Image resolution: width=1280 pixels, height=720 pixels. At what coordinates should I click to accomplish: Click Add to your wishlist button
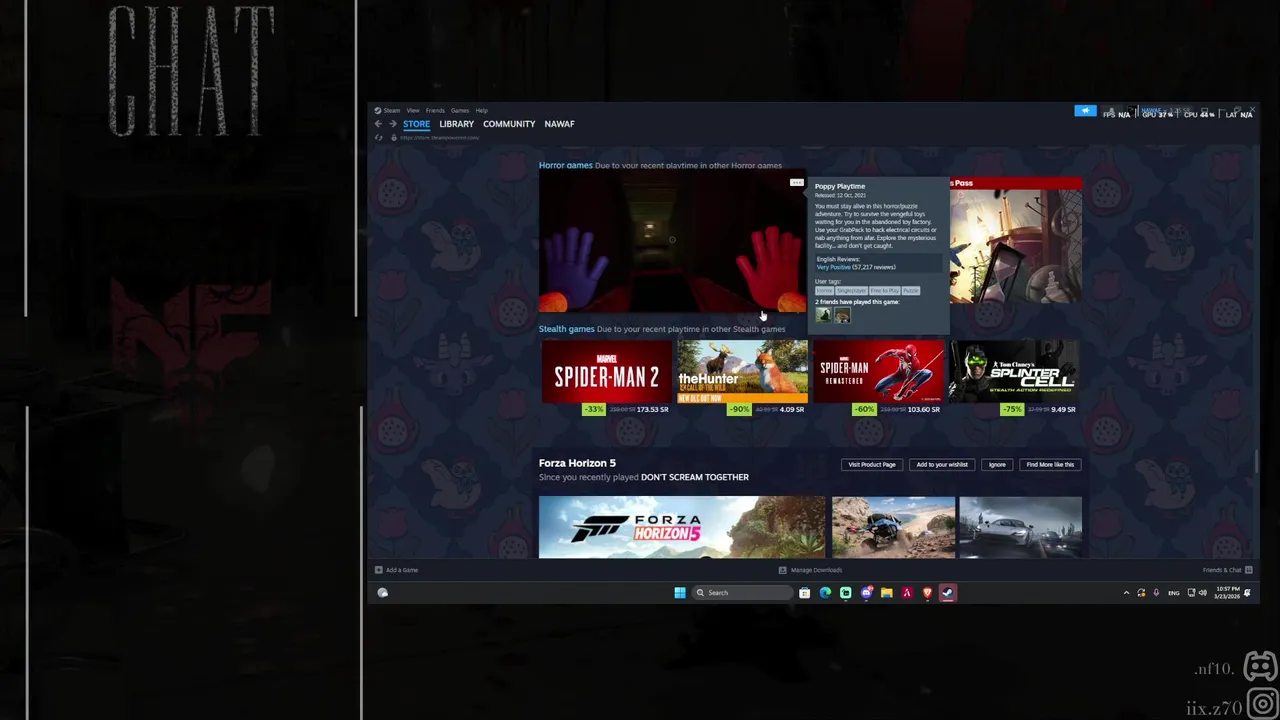click(942, 464)
